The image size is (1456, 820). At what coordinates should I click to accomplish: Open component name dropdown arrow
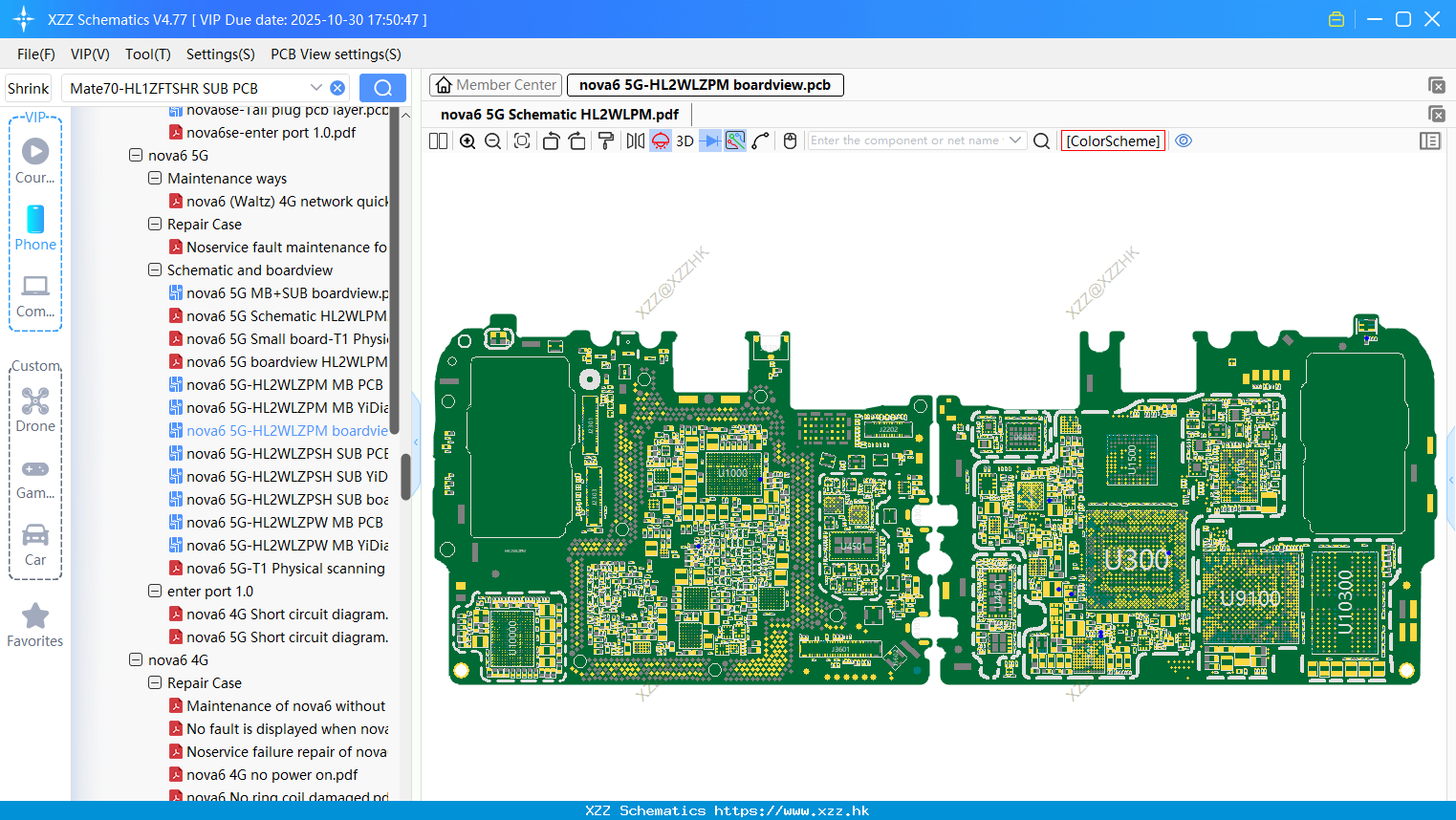(x=1015, y=140)
